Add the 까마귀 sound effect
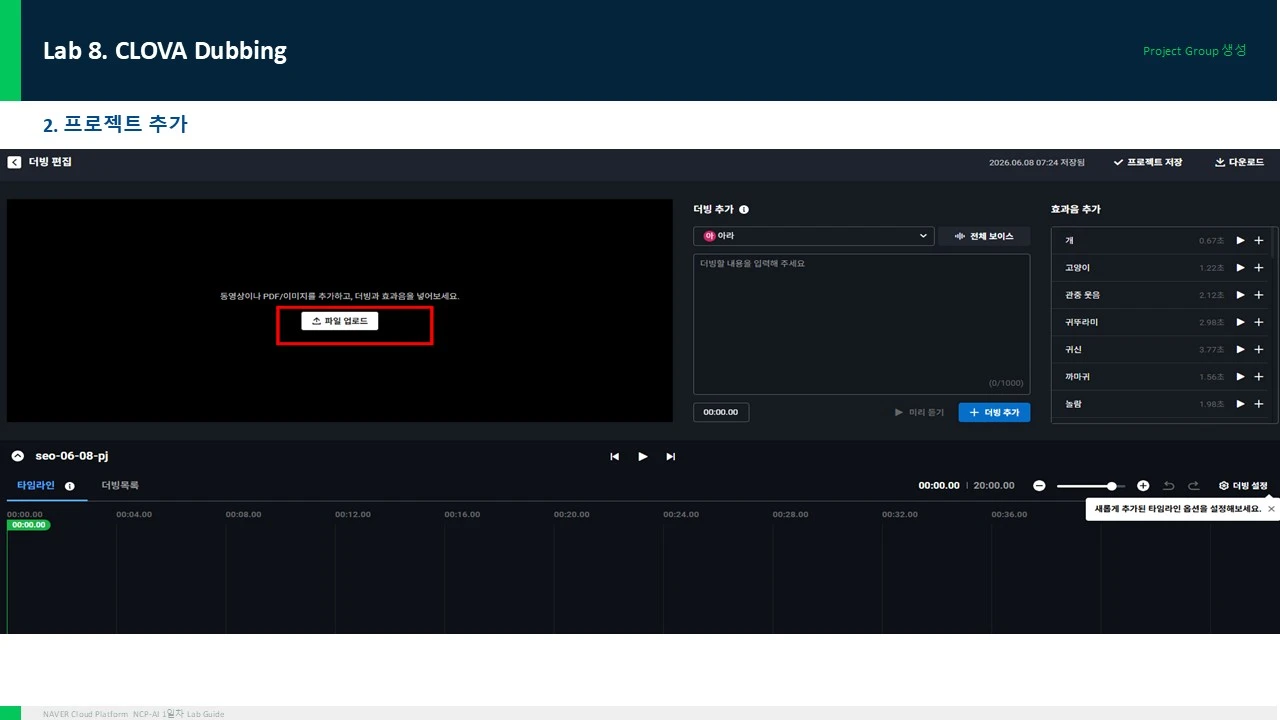 1259,377
